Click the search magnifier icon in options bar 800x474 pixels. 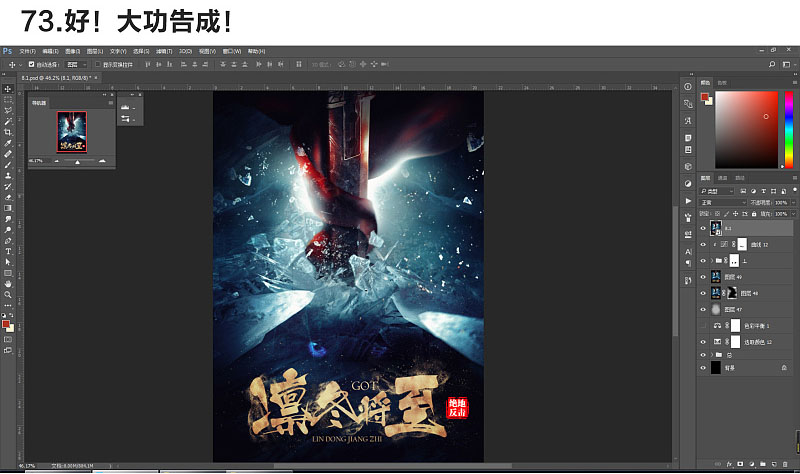click(772, 64)
